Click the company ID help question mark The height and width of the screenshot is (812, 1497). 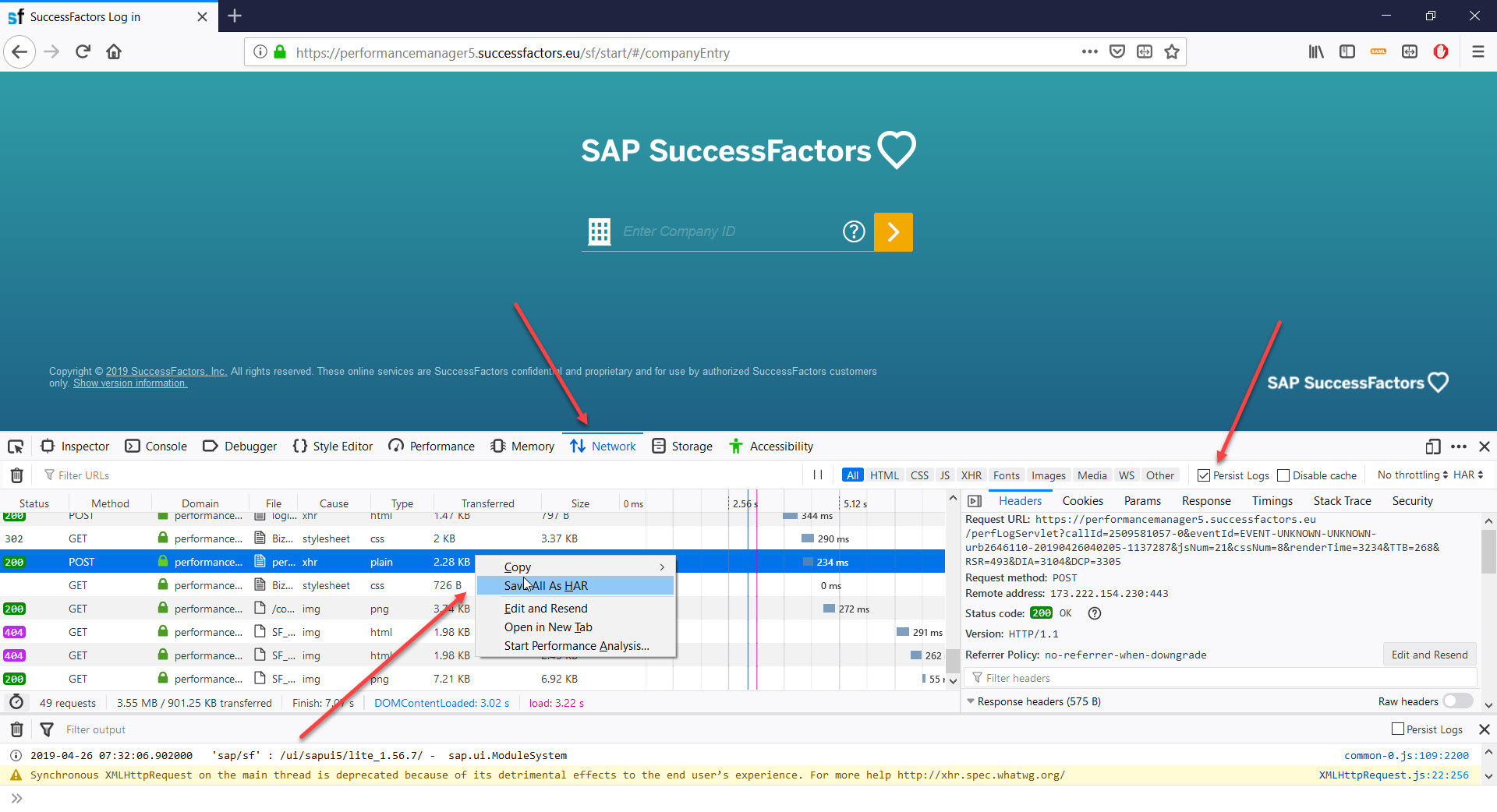click(x=854, y=231)
